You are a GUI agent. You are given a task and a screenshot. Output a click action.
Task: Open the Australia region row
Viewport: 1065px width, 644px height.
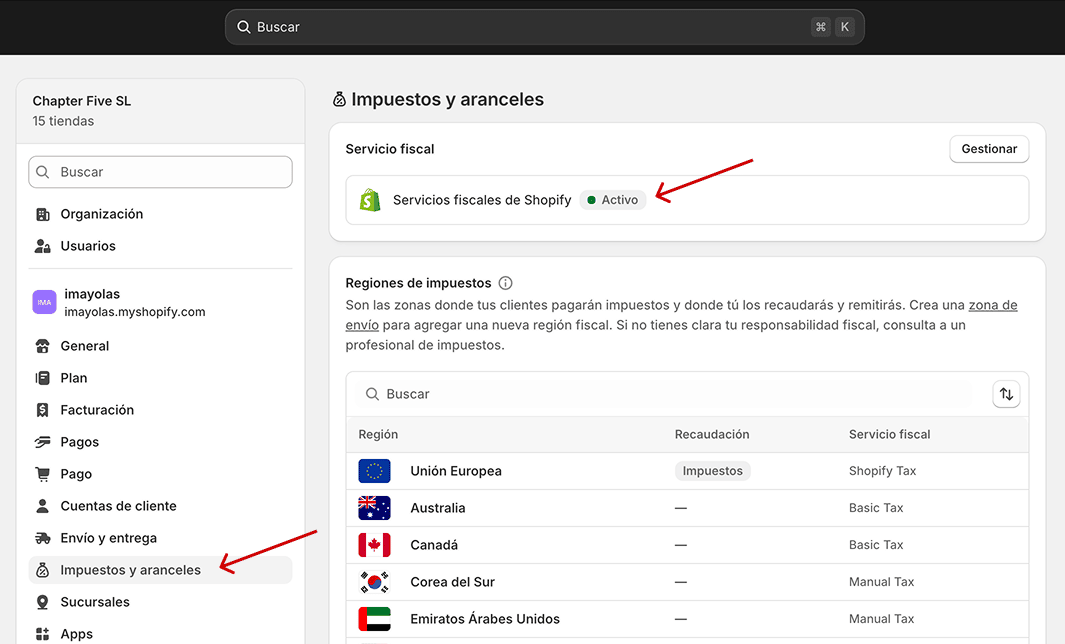[687, 508]
